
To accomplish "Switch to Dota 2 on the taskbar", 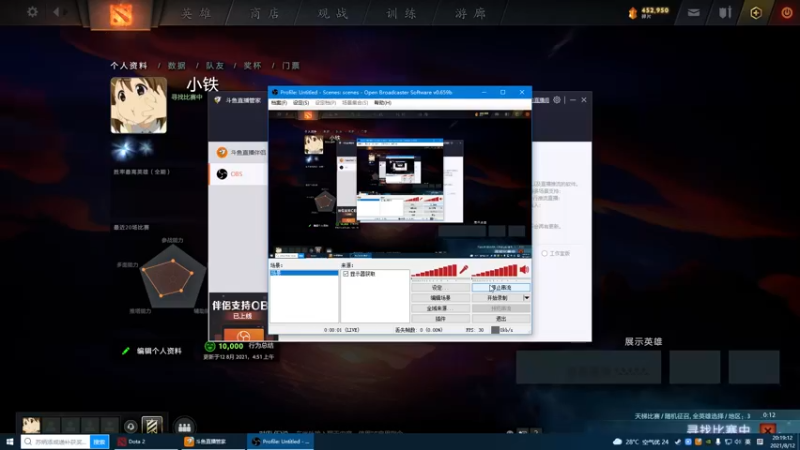I will tap(146, 442).
